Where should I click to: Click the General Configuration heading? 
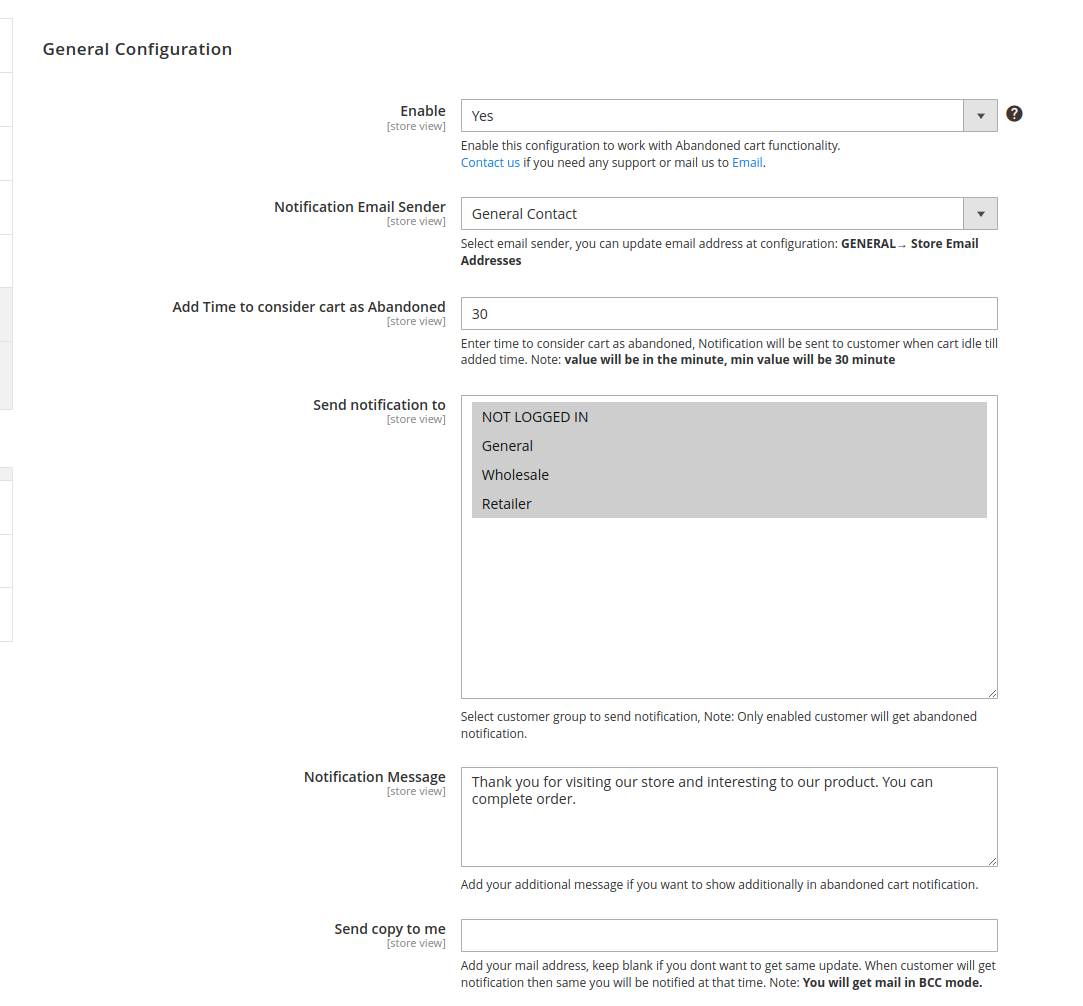point(137,49)
